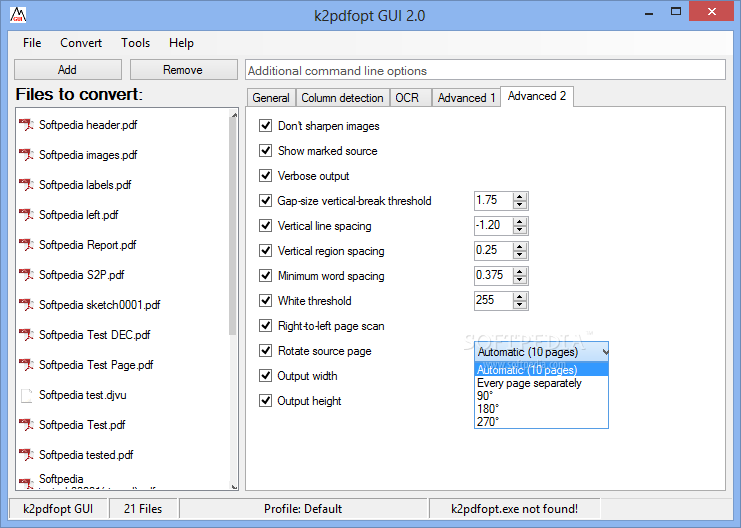This screenshot has height=528, width=741.
Task: Click the k2pdfopt.exe not found! status message
Action: point(515,509)
